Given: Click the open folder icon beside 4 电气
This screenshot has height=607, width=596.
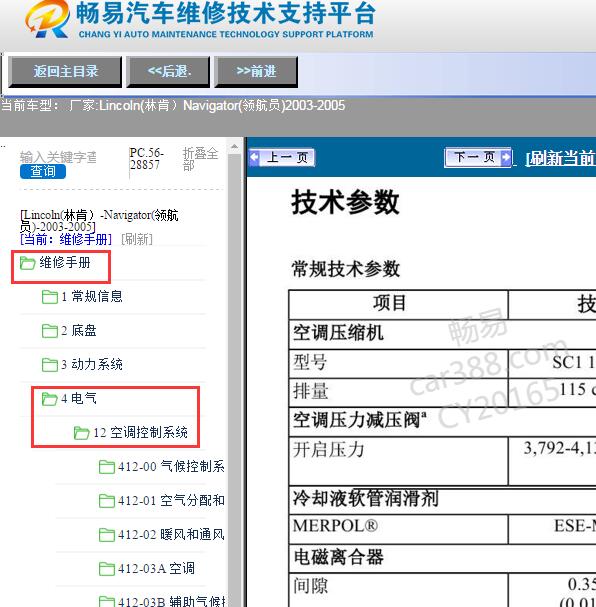Looking at the screenshot, I should pos(50,399).
